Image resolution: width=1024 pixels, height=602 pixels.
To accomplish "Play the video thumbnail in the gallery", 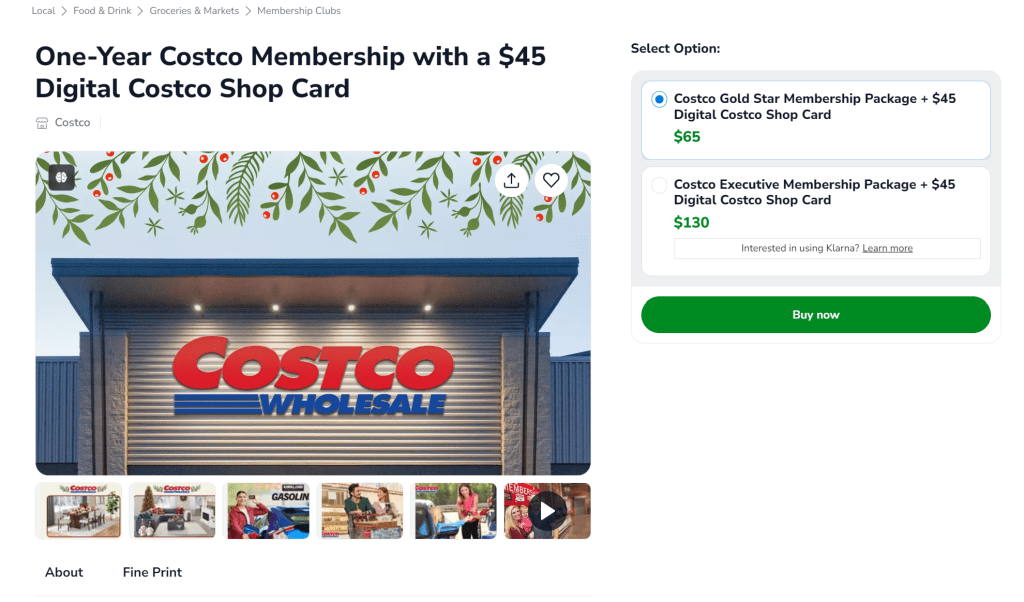I will [547, 511].
